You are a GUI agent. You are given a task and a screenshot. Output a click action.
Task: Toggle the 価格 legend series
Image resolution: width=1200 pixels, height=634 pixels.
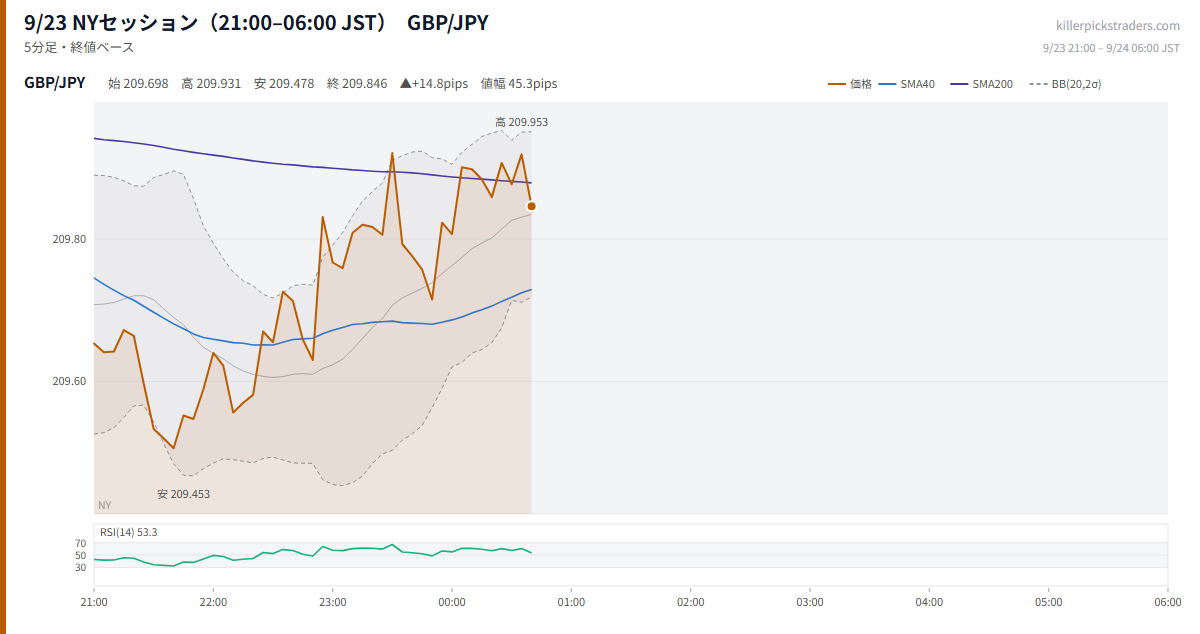pos(850,84)
